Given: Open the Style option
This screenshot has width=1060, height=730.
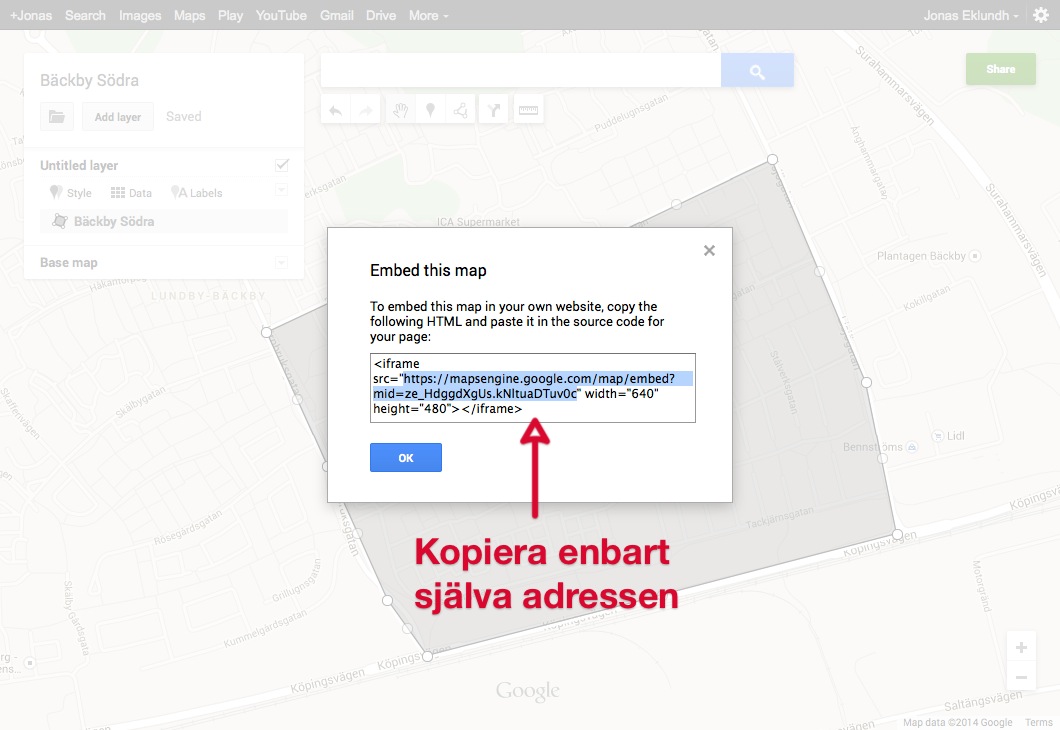Looking at the screenshot, I should tap(71, 193).
